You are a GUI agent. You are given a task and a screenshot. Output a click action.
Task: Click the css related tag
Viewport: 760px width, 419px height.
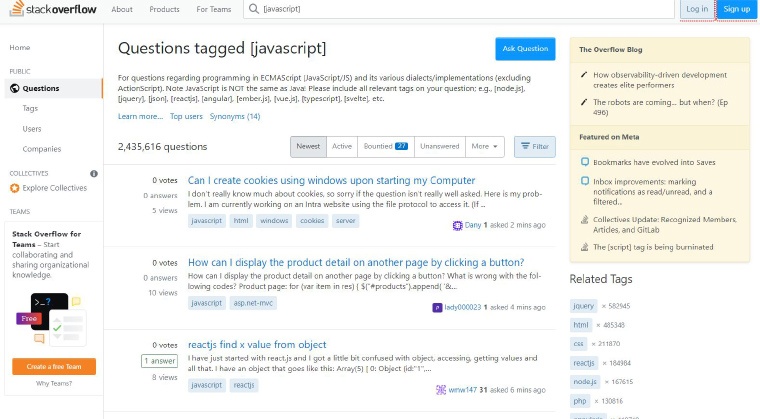(x=579, y=344)
